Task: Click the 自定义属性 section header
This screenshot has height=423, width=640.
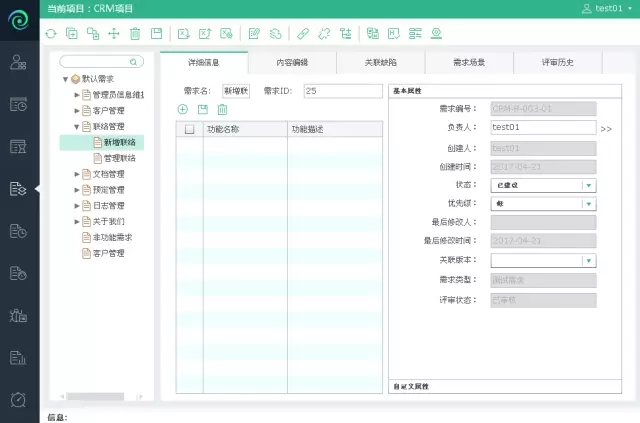Action: pyautogui.click(x=505, y=386)
